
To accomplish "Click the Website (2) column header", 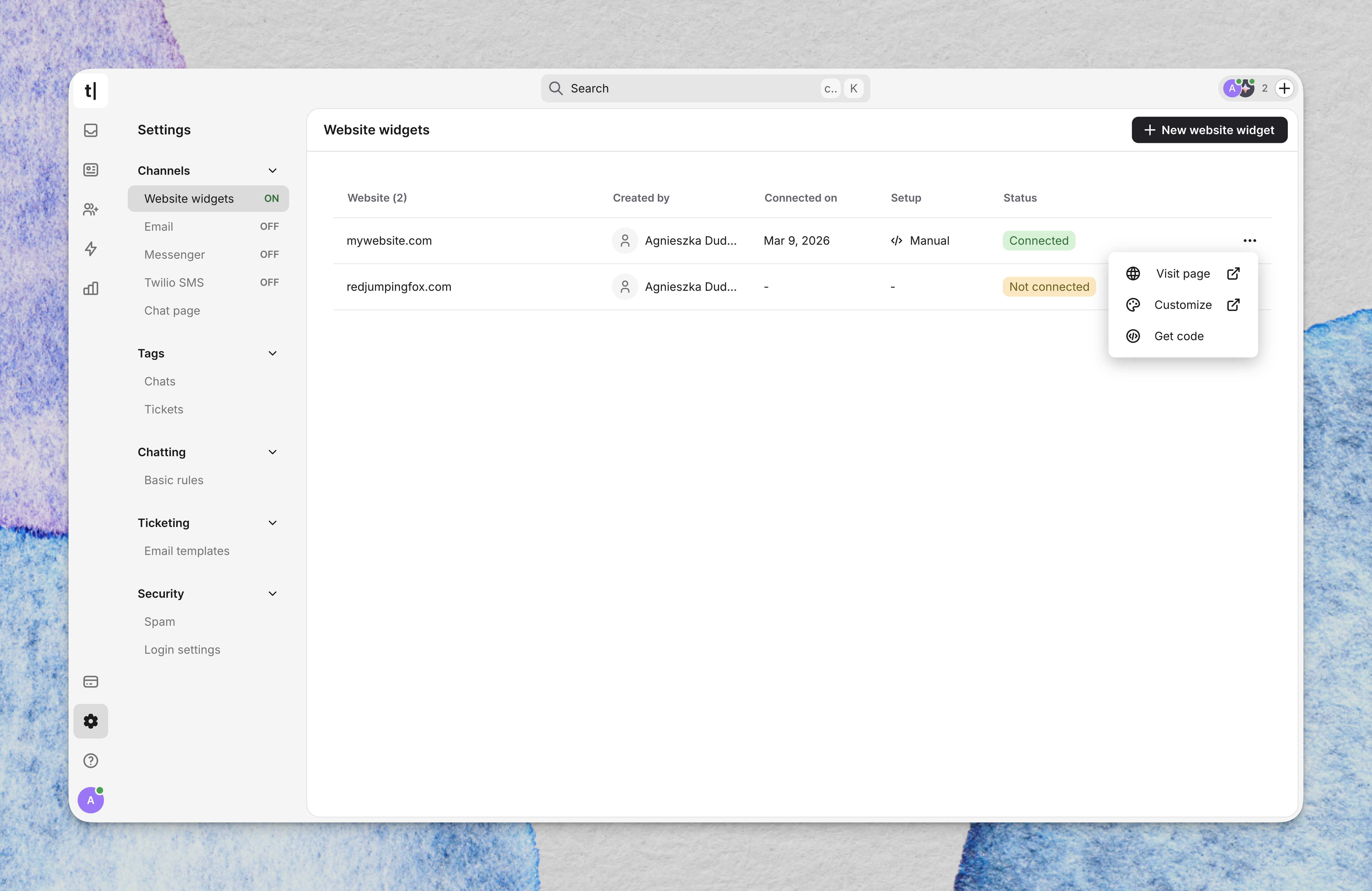I will pyautogui.click(x=377, y=198).
